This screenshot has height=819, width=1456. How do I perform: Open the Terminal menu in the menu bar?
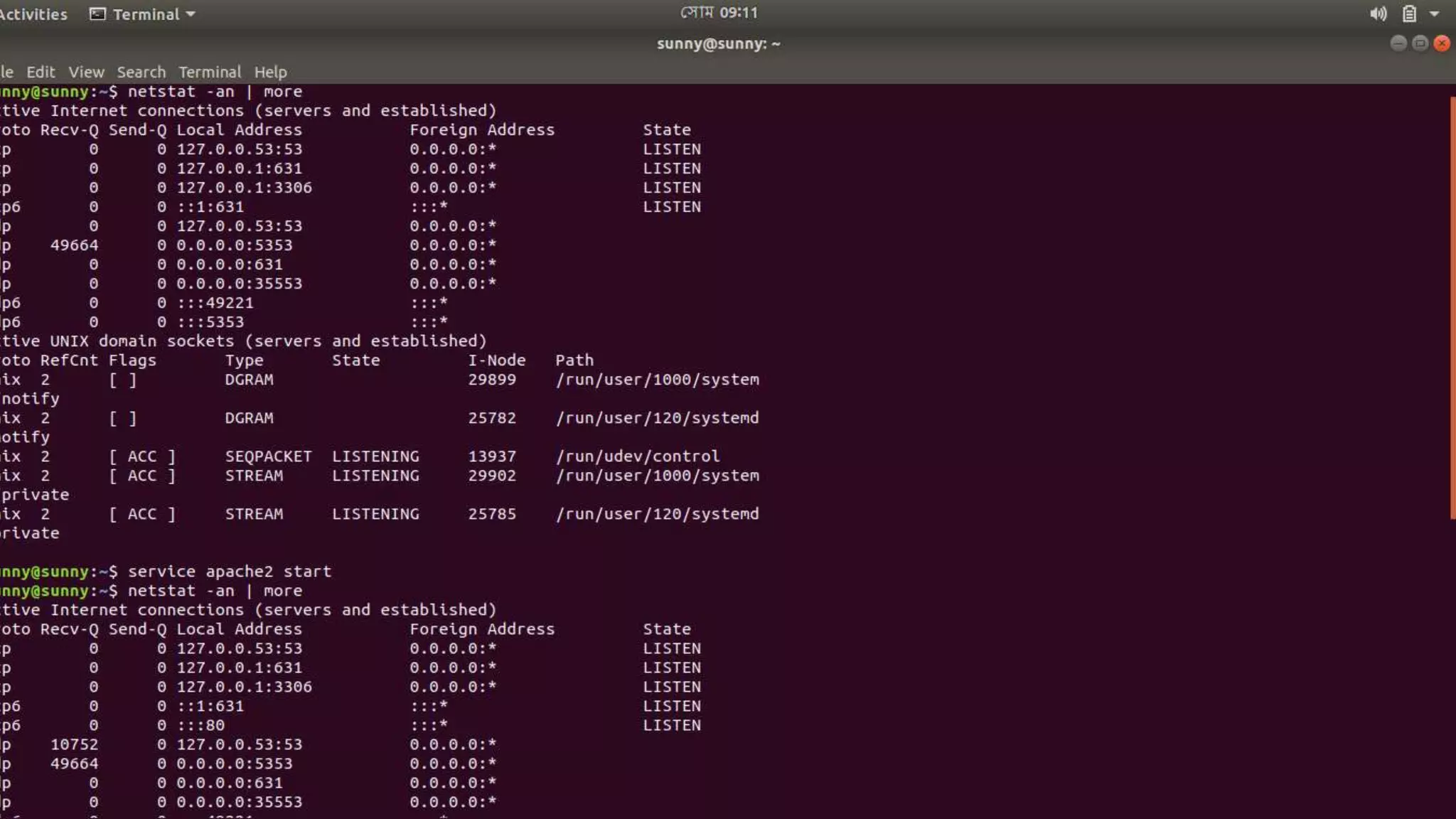click(x=210, y=72)
